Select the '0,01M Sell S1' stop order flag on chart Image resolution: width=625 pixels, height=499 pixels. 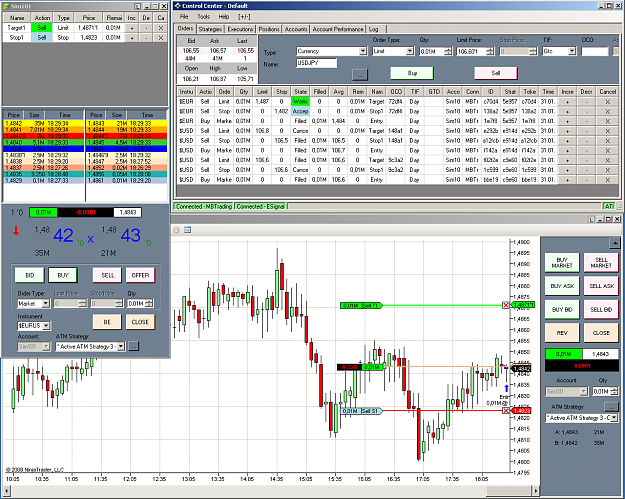[x=361, y=411]
